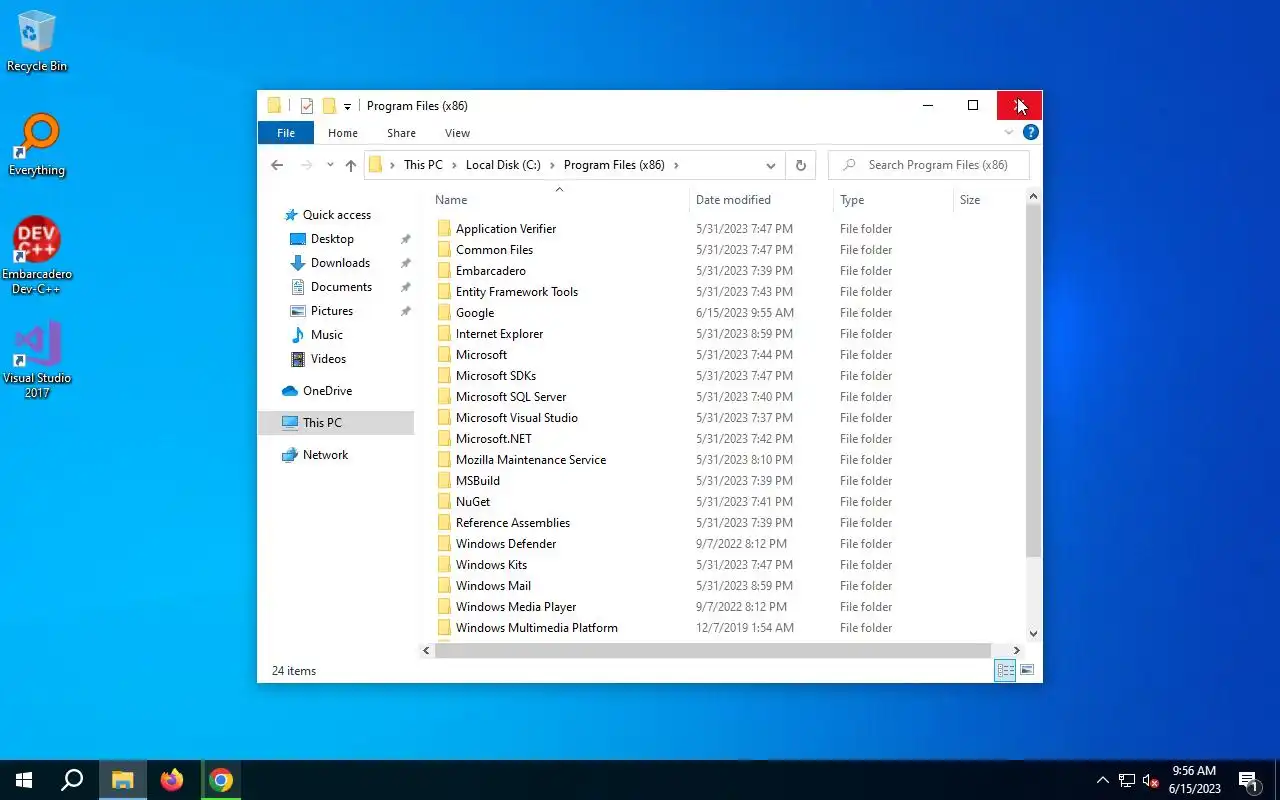
Task: Show hidden system tray icons
Action: coord(1103,780)
